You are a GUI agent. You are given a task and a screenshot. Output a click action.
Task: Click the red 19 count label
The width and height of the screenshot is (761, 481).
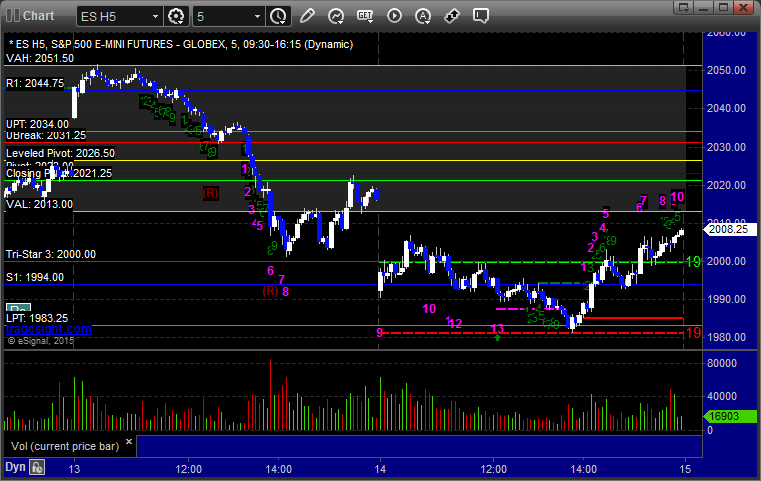click(x=693, y=333)
